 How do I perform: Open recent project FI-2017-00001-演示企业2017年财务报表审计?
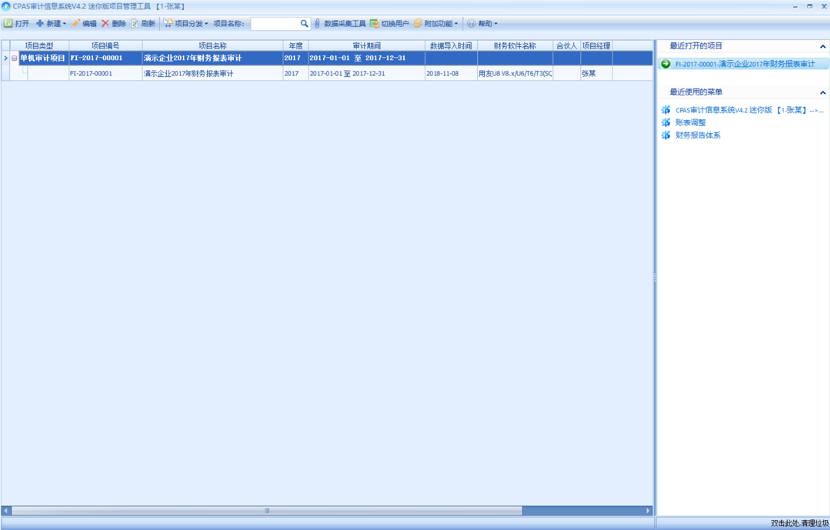click(745, 64)
